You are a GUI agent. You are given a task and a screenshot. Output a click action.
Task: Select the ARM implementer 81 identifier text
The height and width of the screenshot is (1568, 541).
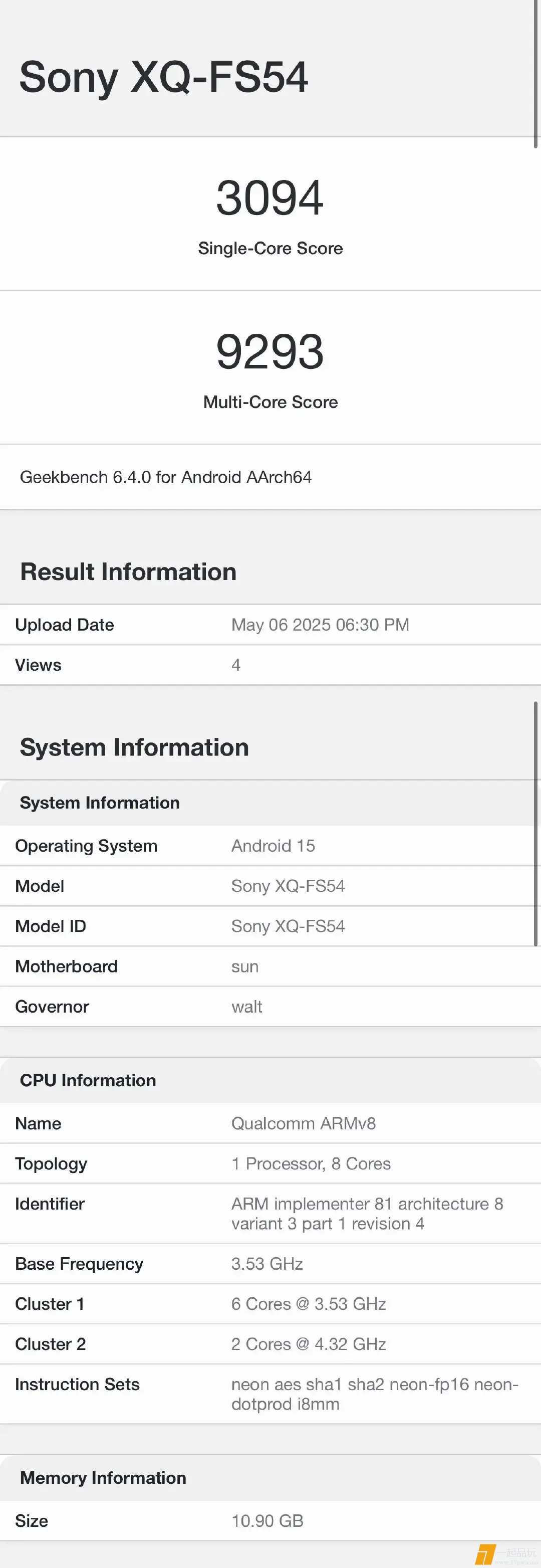(x=367, y=1214)
